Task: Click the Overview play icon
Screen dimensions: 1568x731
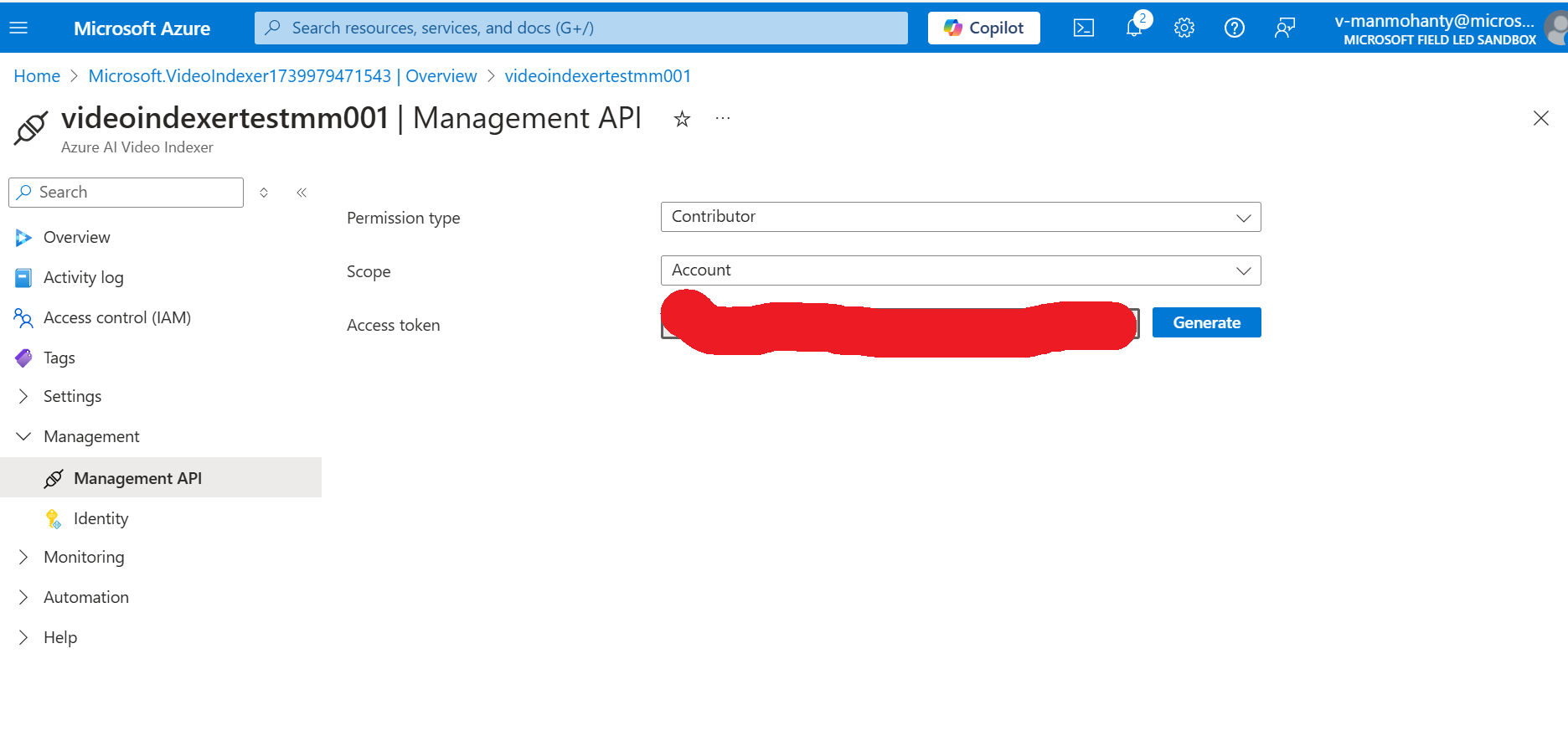Action: tap(23, 238)
